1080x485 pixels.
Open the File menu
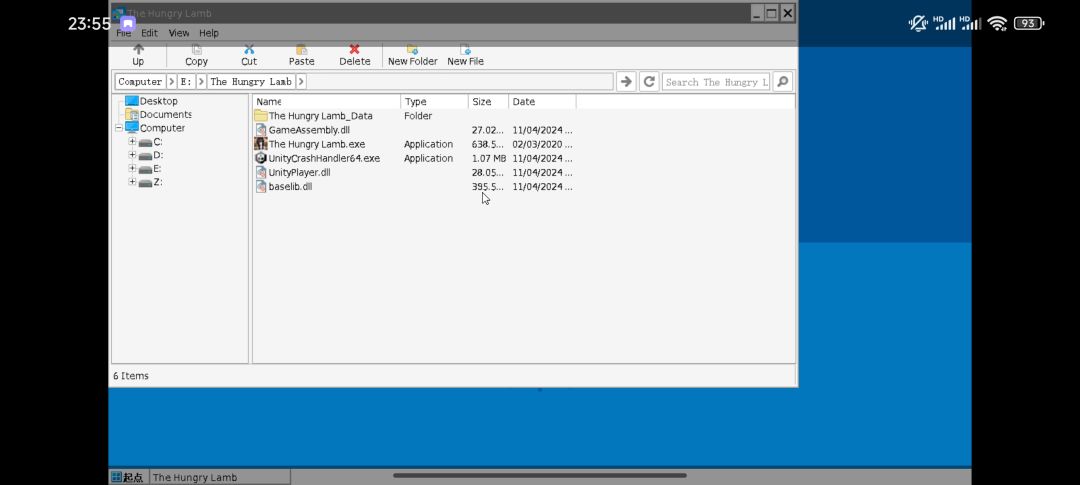123,32
